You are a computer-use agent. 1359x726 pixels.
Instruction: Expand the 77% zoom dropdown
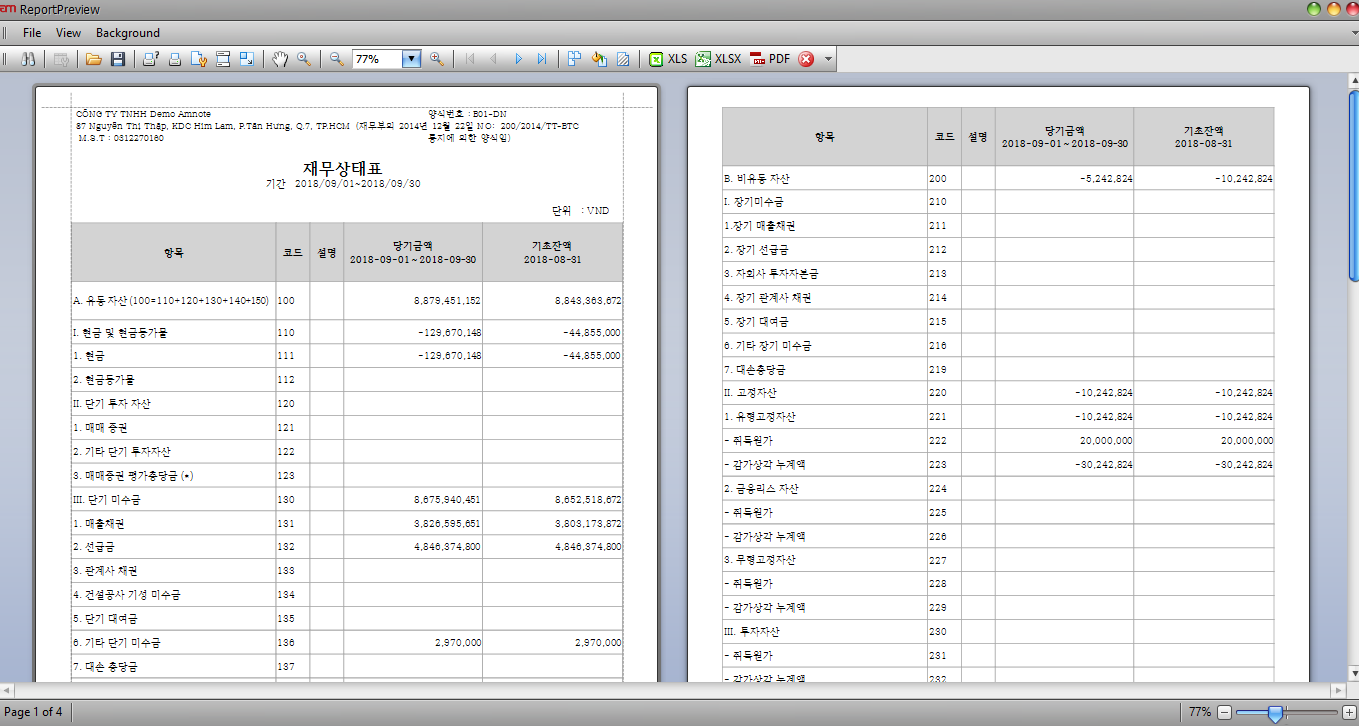pos(411,59)
